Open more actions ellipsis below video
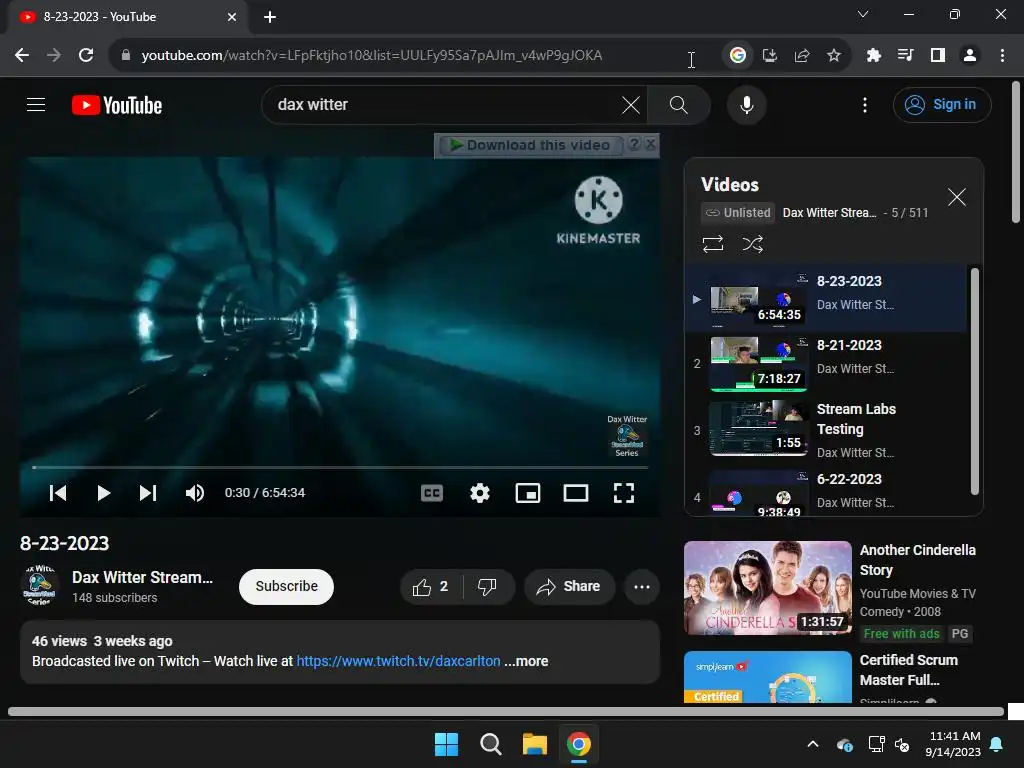 (642, 586)
